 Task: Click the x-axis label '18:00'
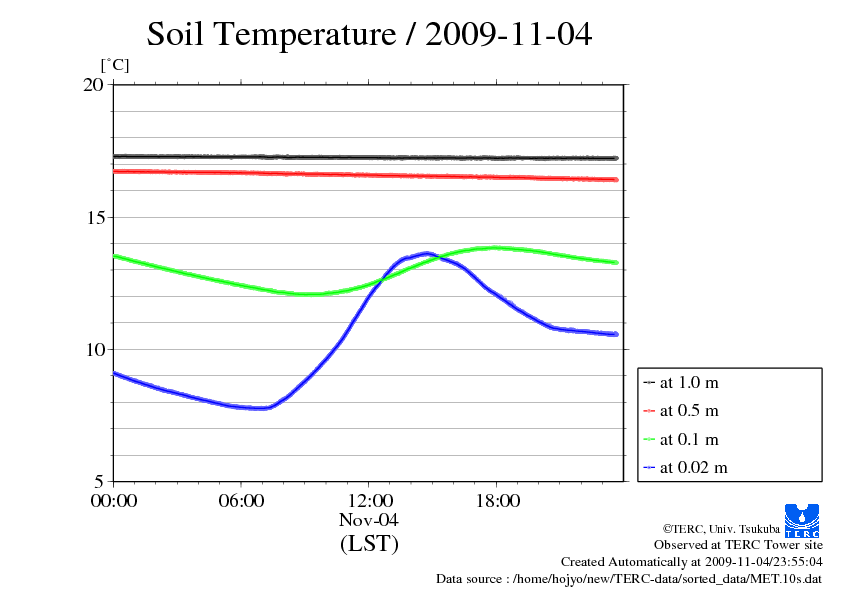click(497, 501)
